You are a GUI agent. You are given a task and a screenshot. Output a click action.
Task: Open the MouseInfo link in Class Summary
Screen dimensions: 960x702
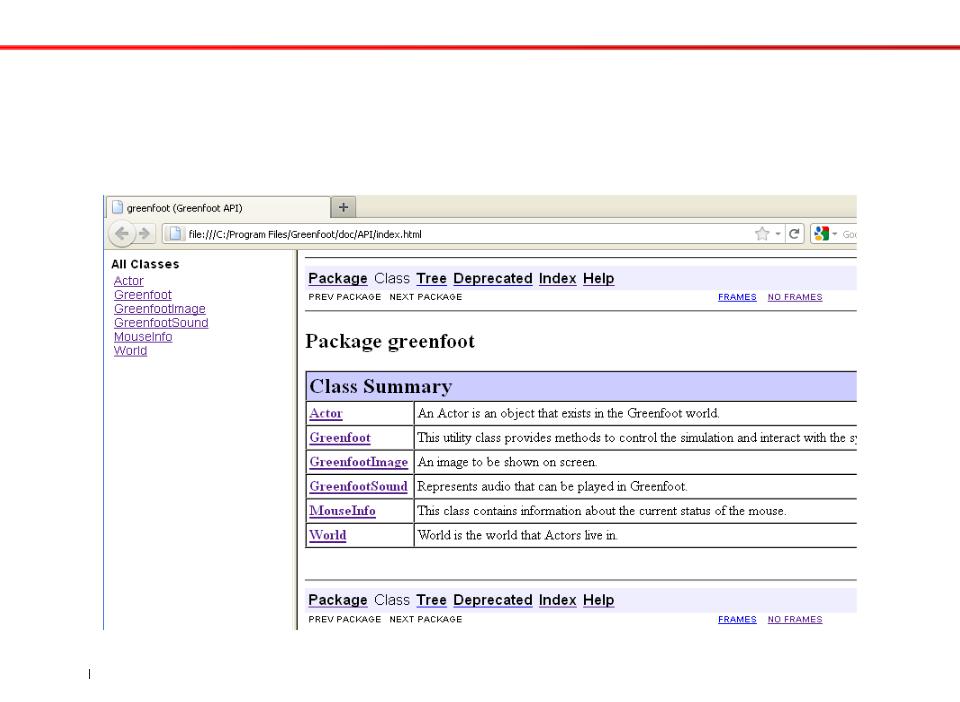click(342, 511)
